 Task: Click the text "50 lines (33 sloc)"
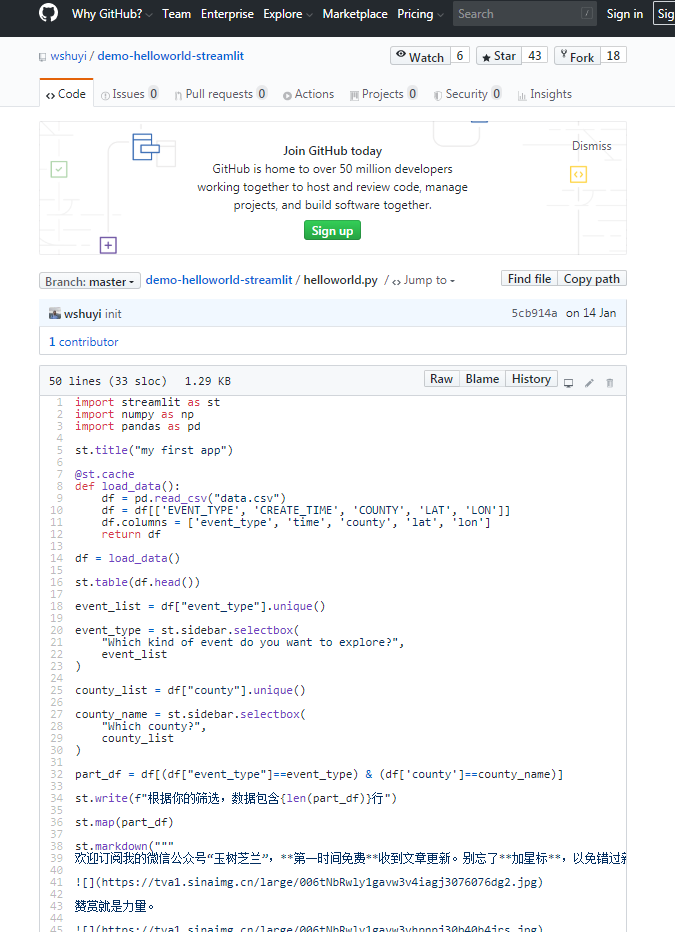(x=108, y=381)
